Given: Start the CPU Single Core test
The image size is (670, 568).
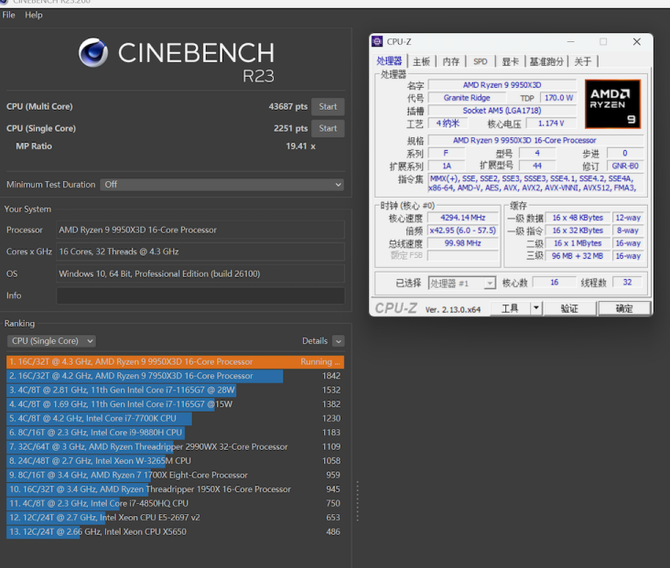Looking at the screenshot, I should pos(328,128).
